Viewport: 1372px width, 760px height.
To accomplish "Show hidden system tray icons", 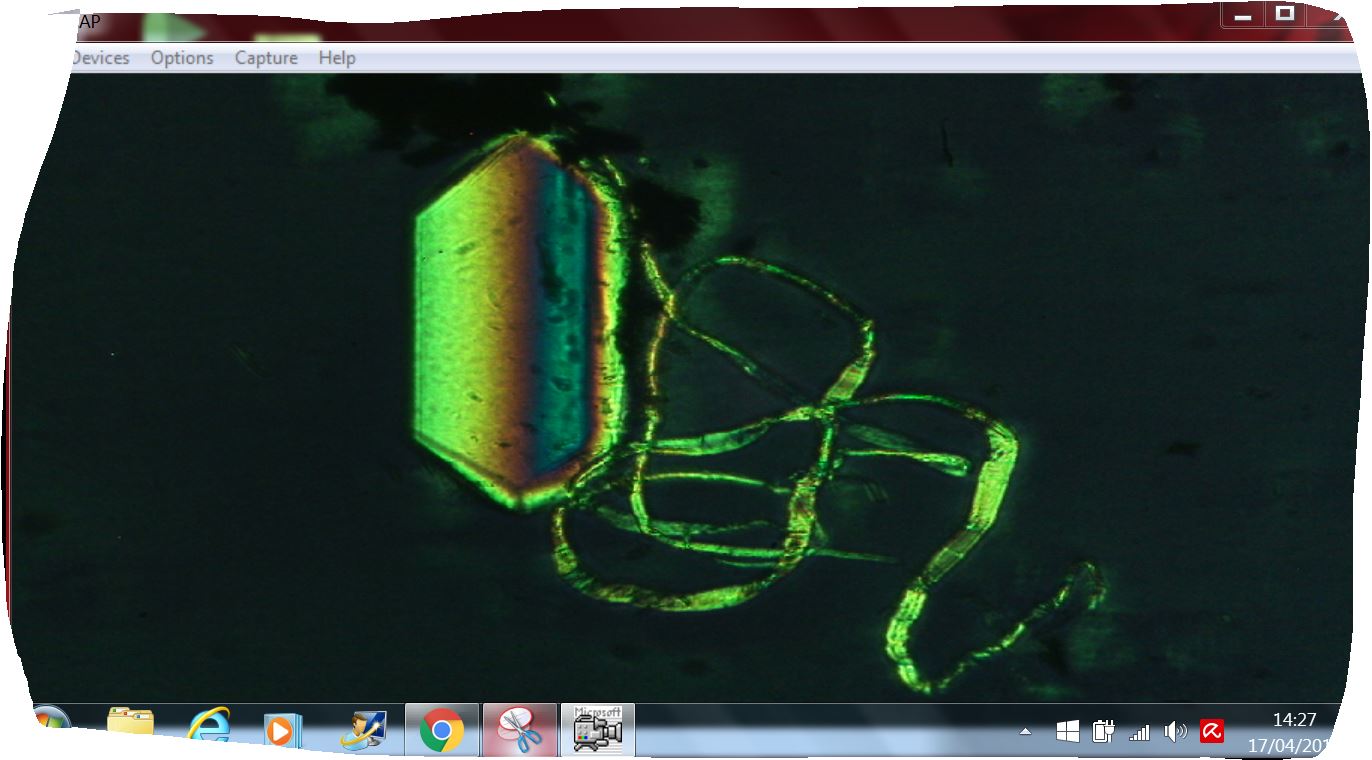I will (x=1025, y=732).
